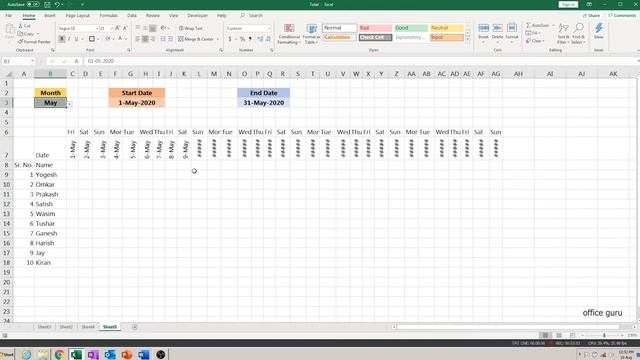640x360 pixels.
Task: Toggle Italic formatting
Action: (69, 39)
